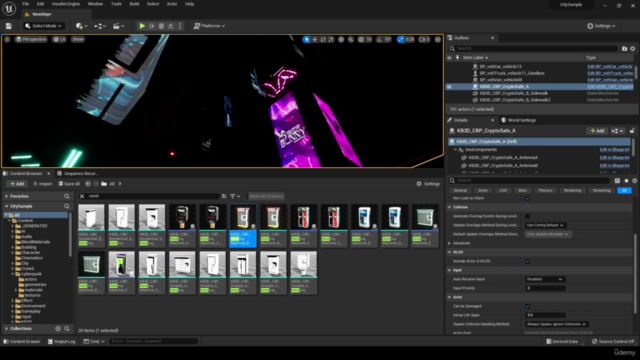640x360 pixels.
Task: Activate the Rotate tool in viewport
Action: (323, 40)
